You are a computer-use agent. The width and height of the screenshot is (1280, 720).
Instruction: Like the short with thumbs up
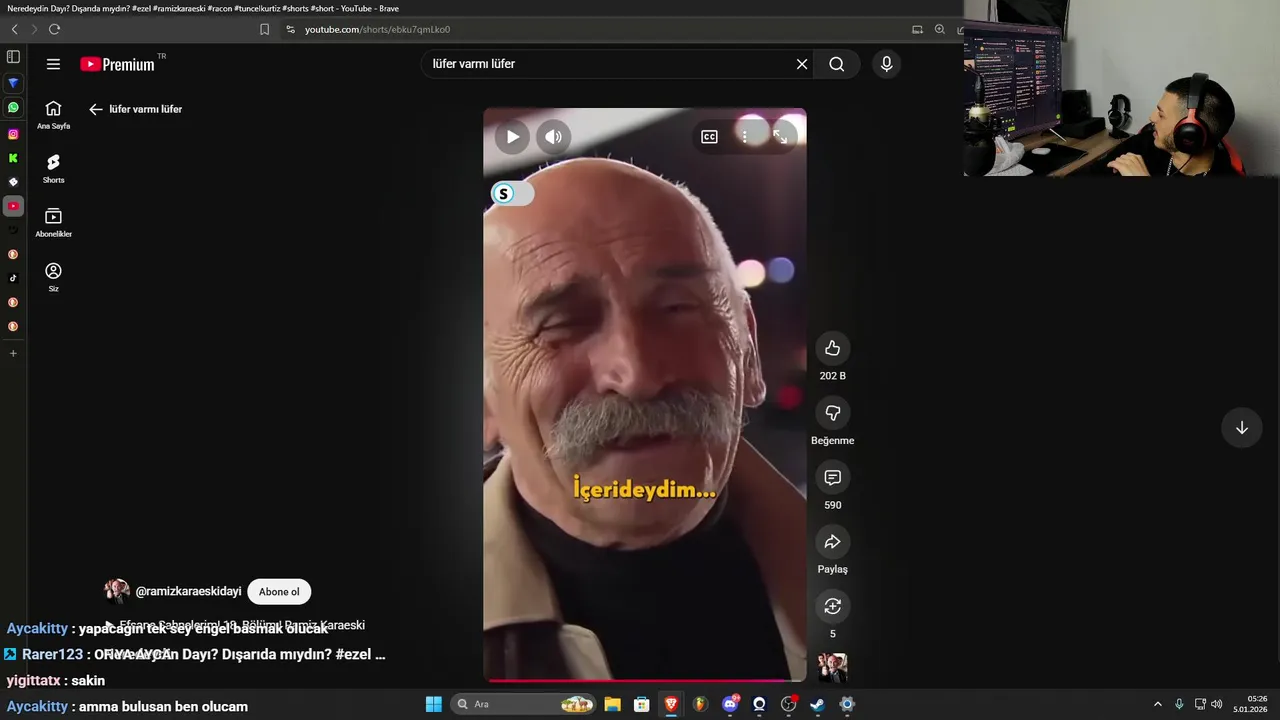tap(832, 348)
